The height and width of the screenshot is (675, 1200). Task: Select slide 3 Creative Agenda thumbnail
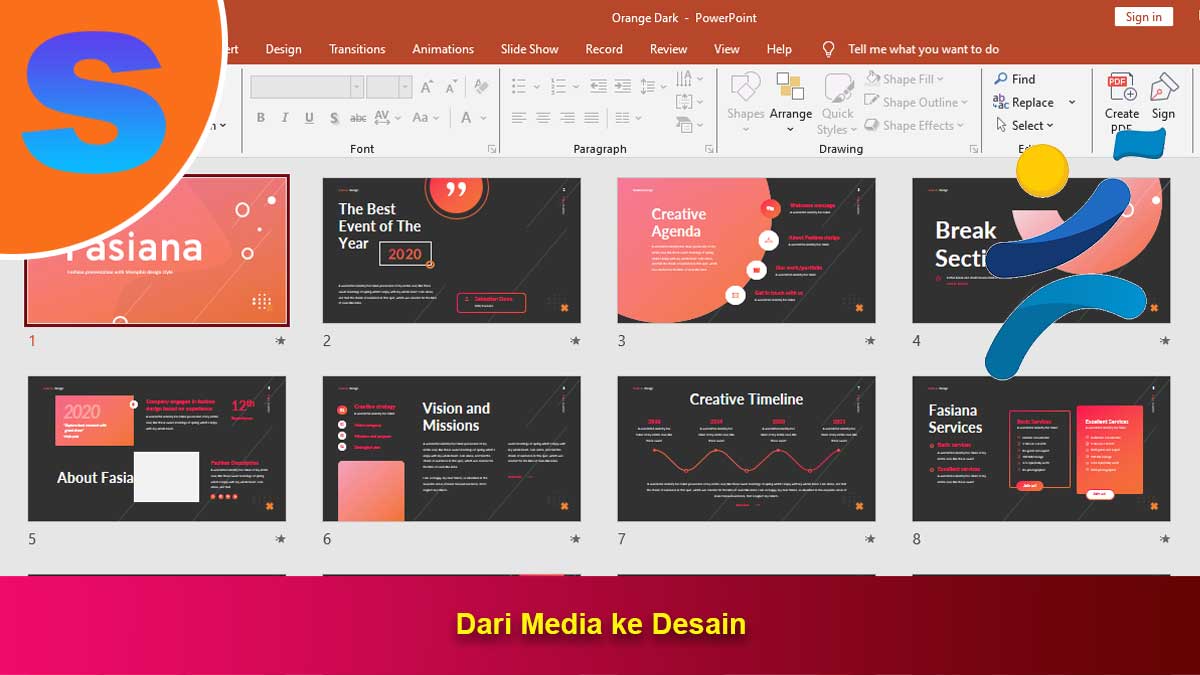746,250
